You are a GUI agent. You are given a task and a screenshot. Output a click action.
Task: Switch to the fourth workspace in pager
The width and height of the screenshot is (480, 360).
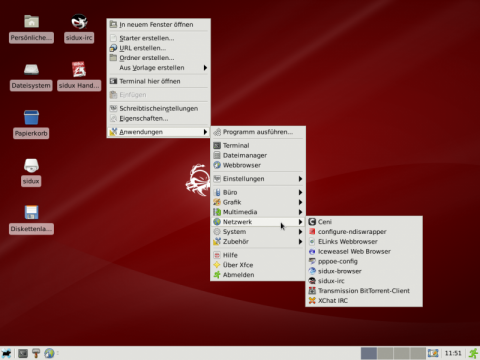point(418,353)
